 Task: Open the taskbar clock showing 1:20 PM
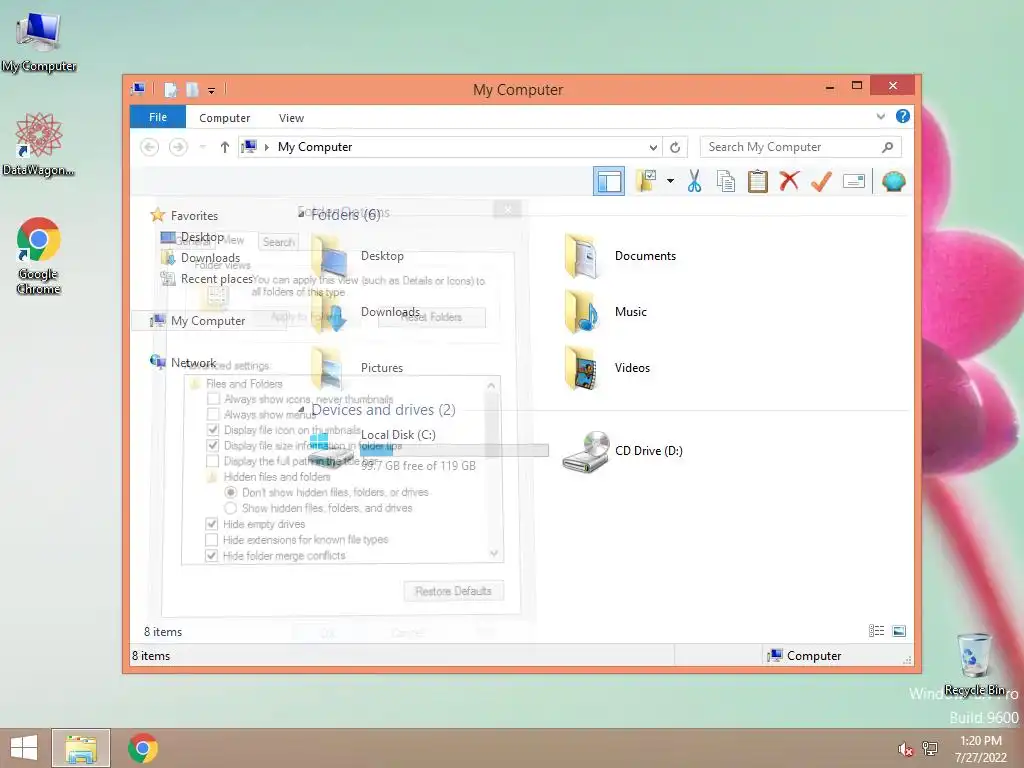coord(980,749)
